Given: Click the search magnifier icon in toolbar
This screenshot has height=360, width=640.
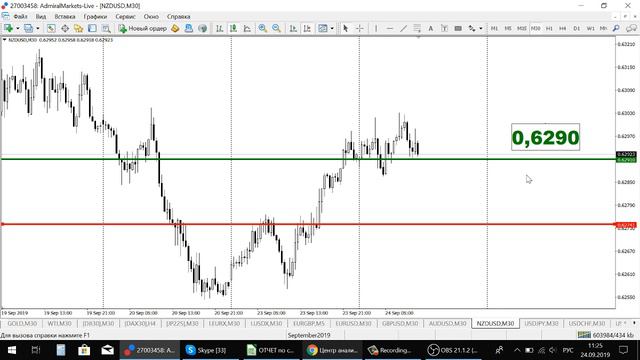Looking at the screenshot, I should (616, 28).
